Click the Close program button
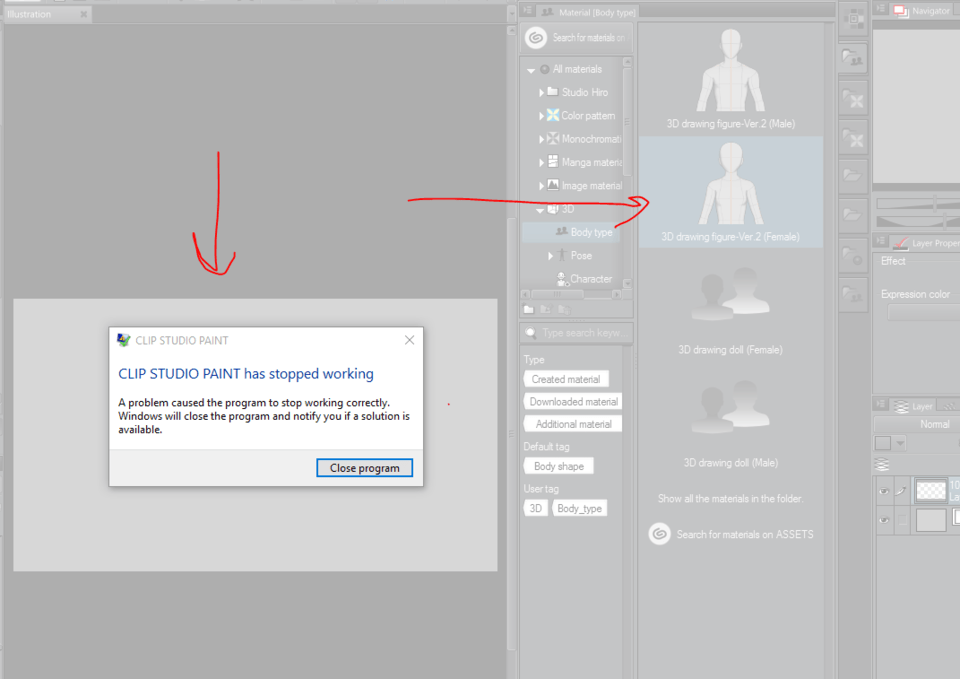This screenshot has width=960, height=679. 364,468
